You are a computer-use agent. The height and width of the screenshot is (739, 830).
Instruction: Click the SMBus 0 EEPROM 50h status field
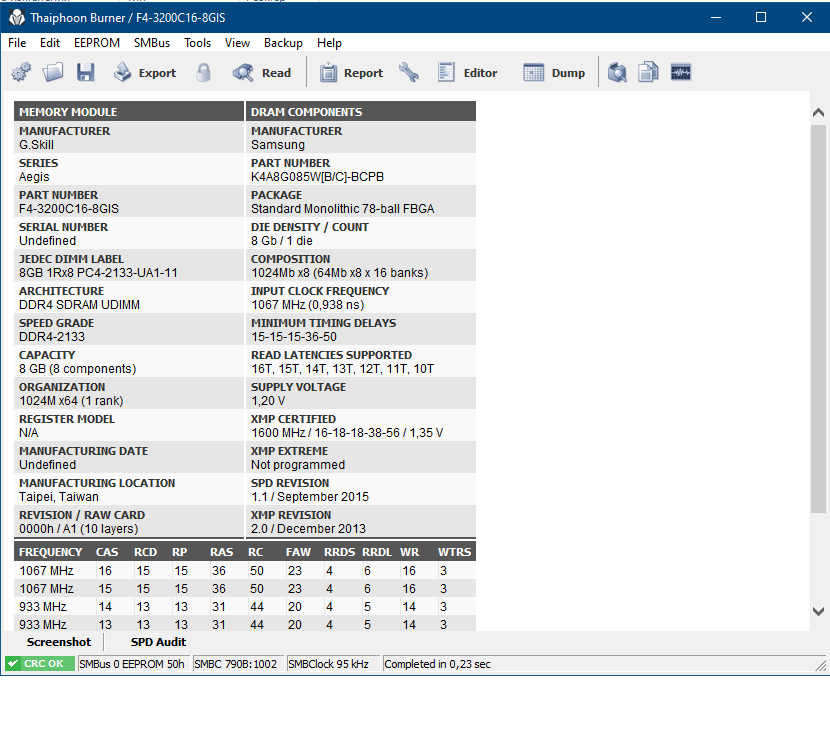coord(133,664)
